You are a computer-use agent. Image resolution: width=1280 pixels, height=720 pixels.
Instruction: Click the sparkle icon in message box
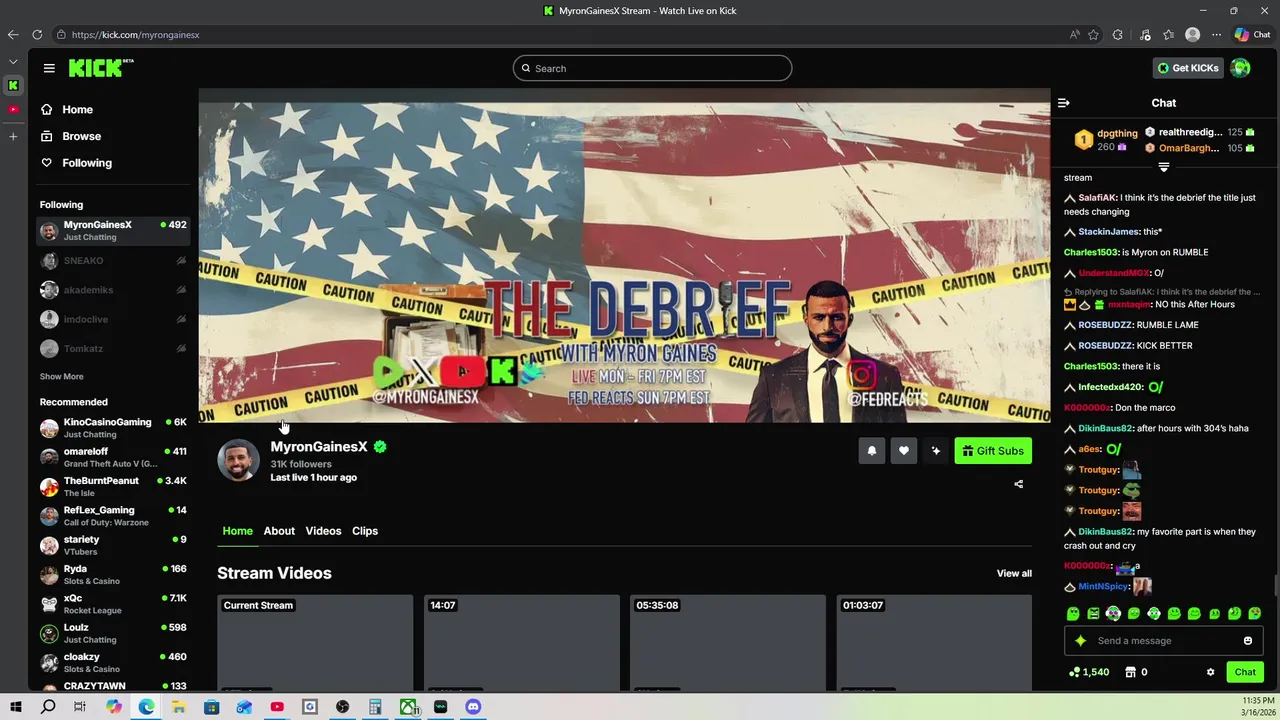(1080, 641)
